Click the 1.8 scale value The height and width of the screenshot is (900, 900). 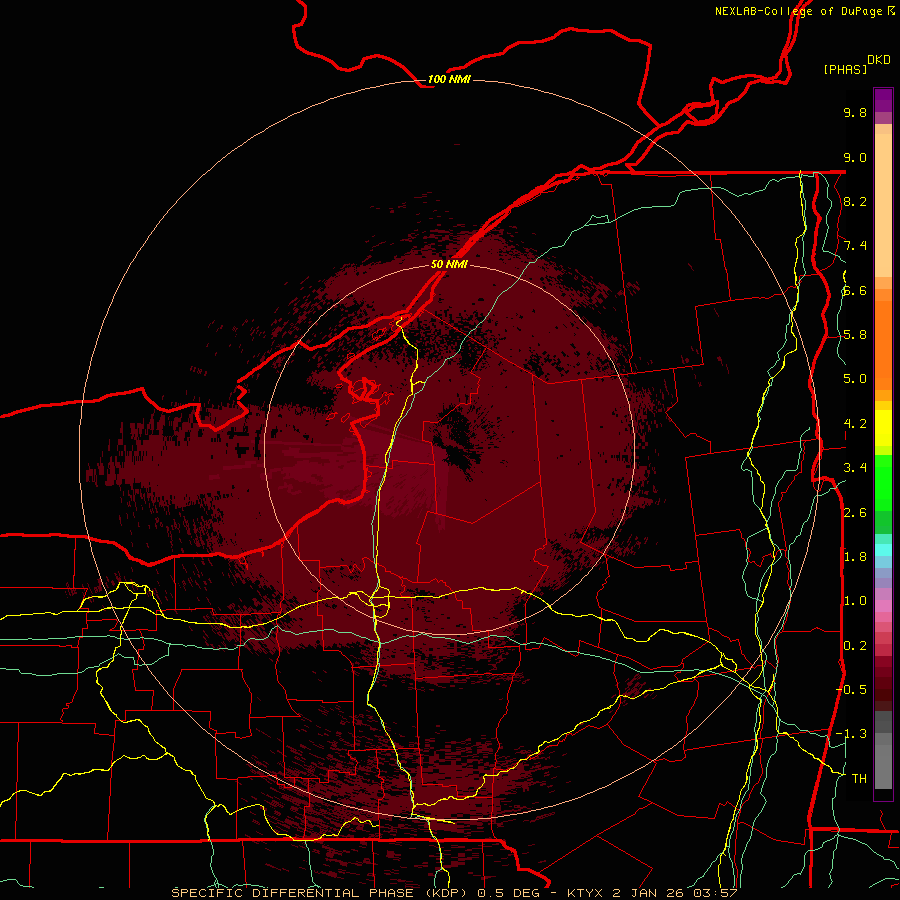855,557
